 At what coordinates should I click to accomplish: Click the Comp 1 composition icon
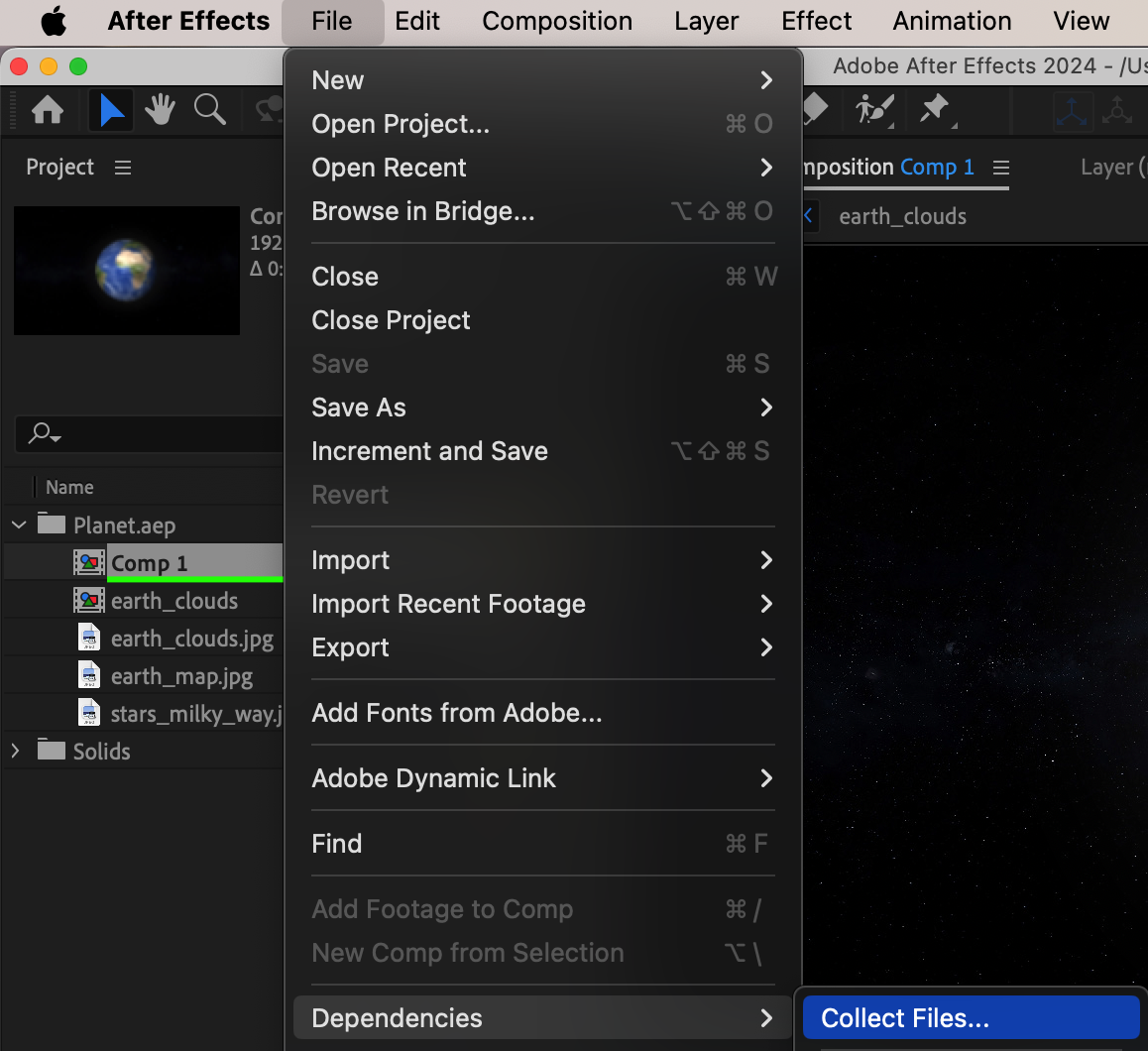88,562
